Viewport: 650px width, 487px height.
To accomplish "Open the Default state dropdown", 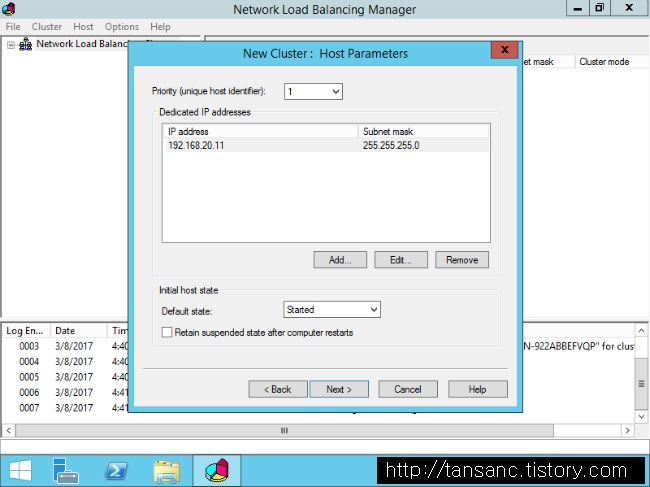I will coord(332,310).
